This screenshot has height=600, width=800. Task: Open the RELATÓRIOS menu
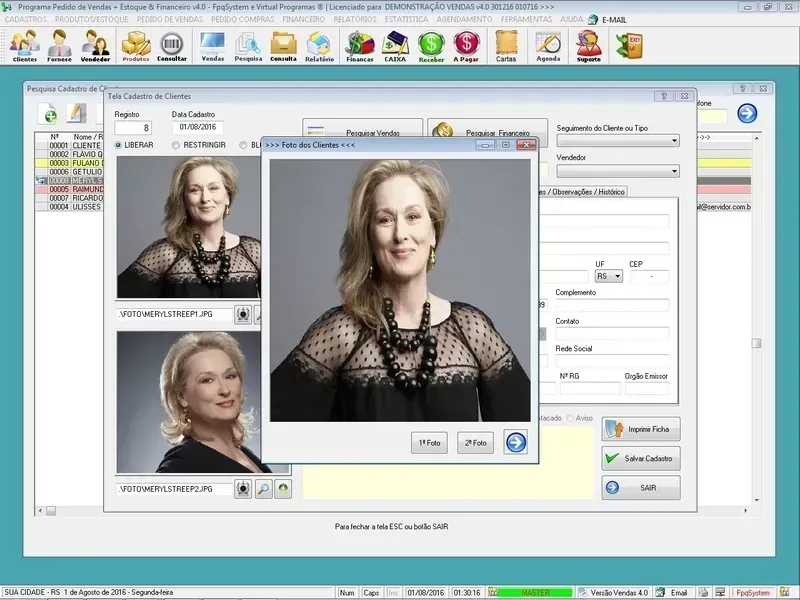coord(353,19)
